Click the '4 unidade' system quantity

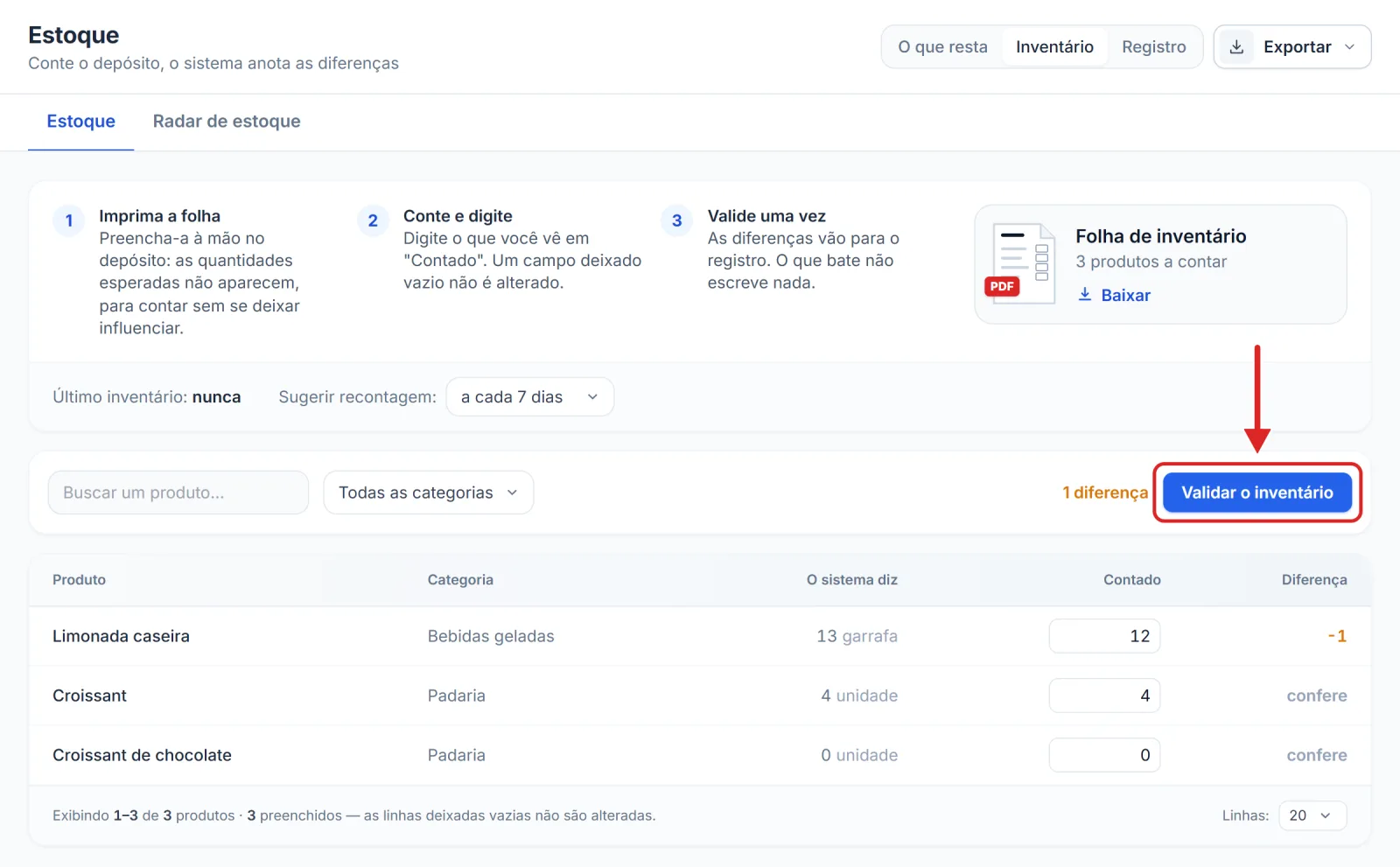click(x=859, y=696)
